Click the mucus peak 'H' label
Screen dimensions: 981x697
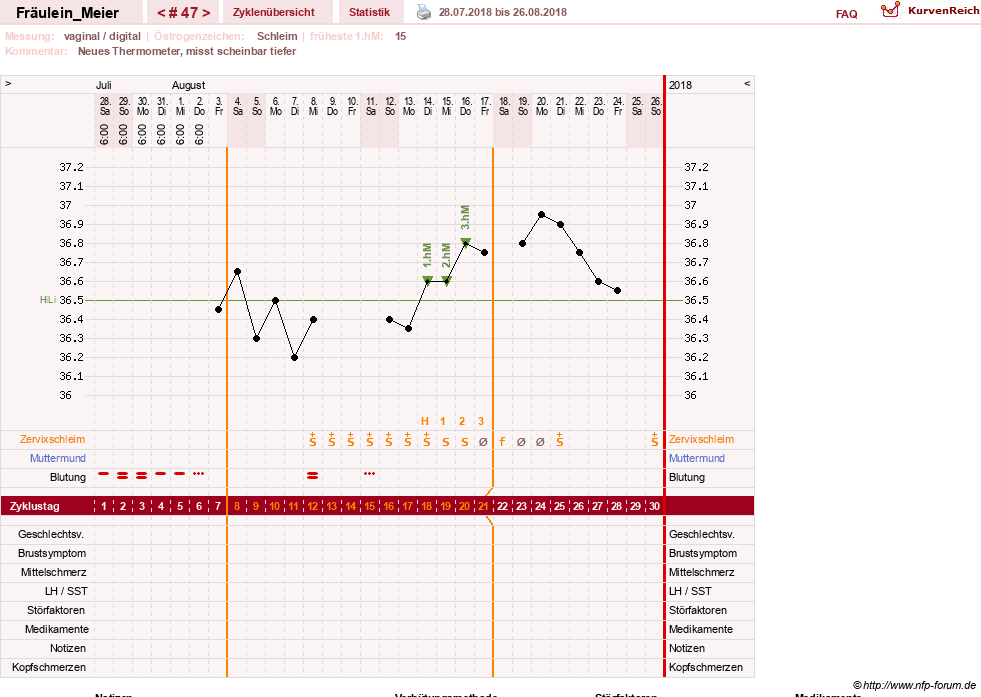click(425, 421)
